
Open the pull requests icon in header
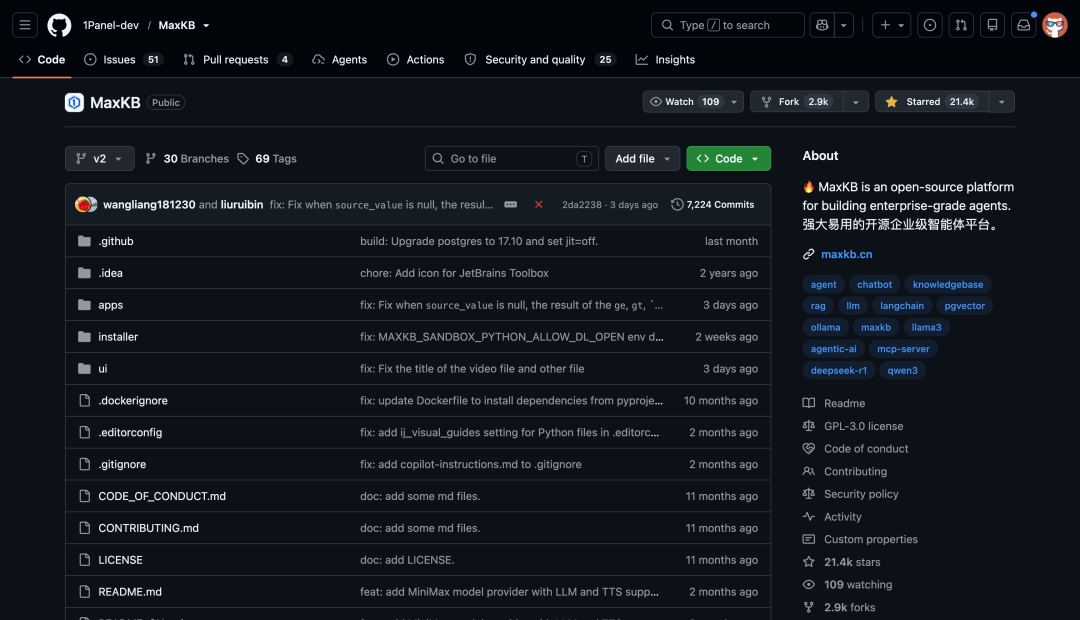point(961,25)
